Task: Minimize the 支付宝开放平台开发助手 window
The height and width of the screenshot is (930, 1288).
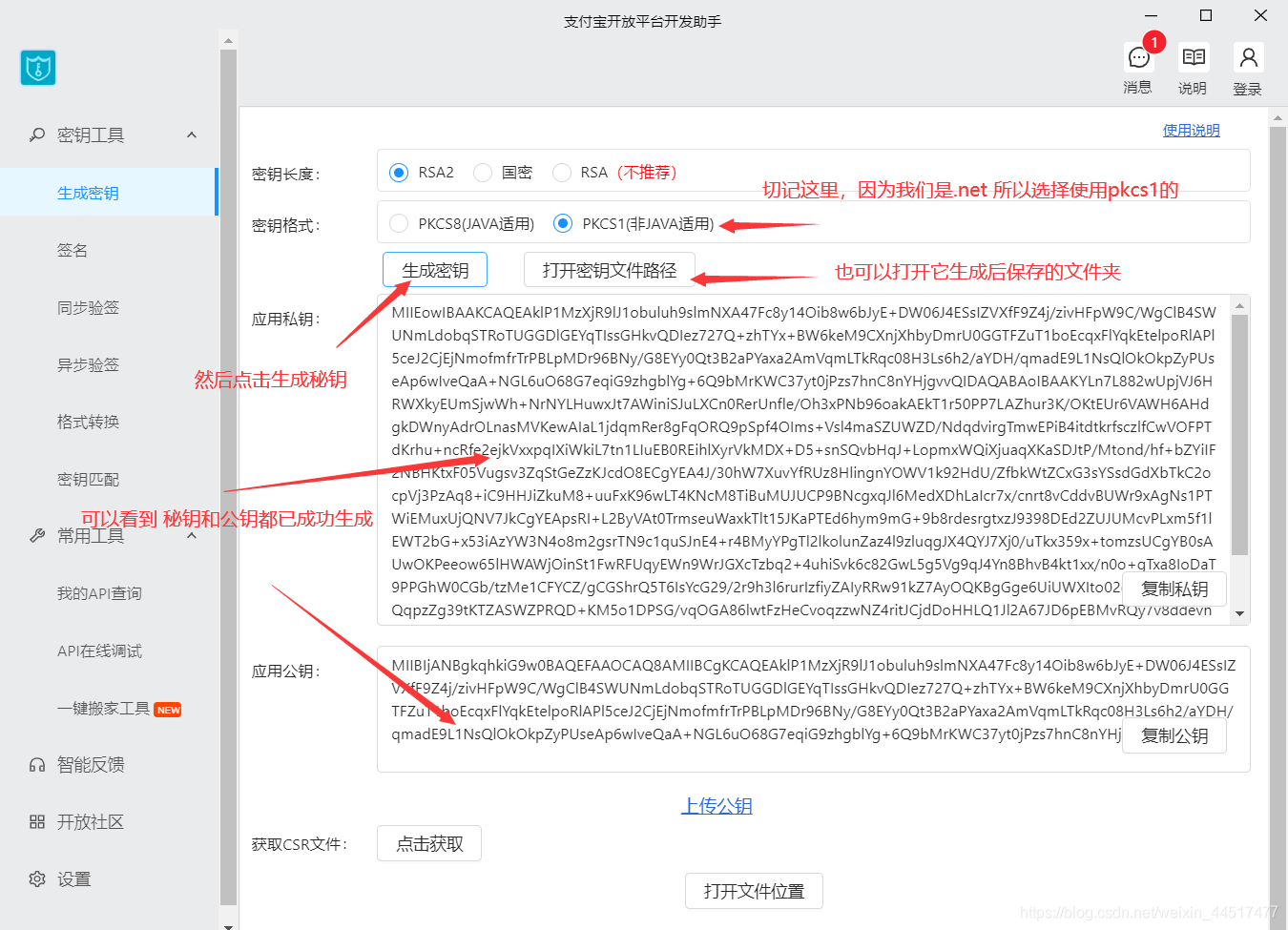Action: [x=1152, y=15]
